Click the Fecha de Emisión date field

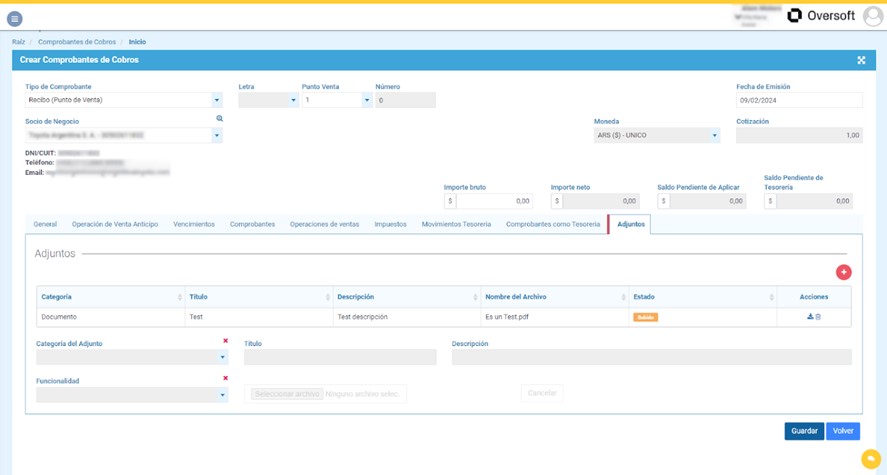pyautogui.click(x=799, y=100)
